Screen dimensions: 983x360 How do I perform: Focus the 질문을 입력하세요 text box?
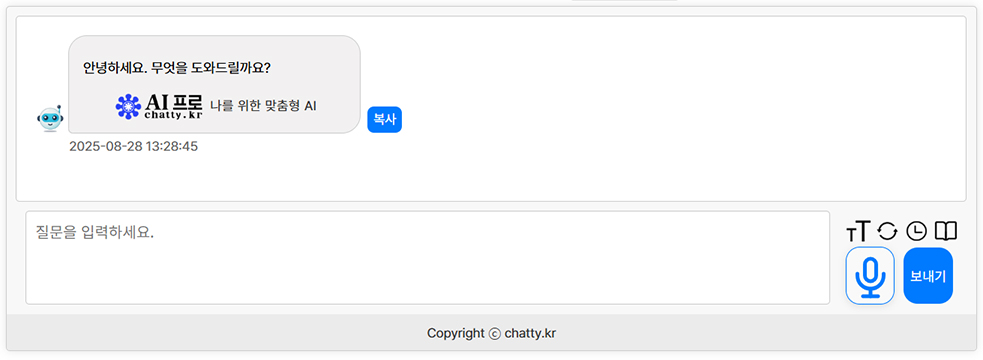(428, 258)
